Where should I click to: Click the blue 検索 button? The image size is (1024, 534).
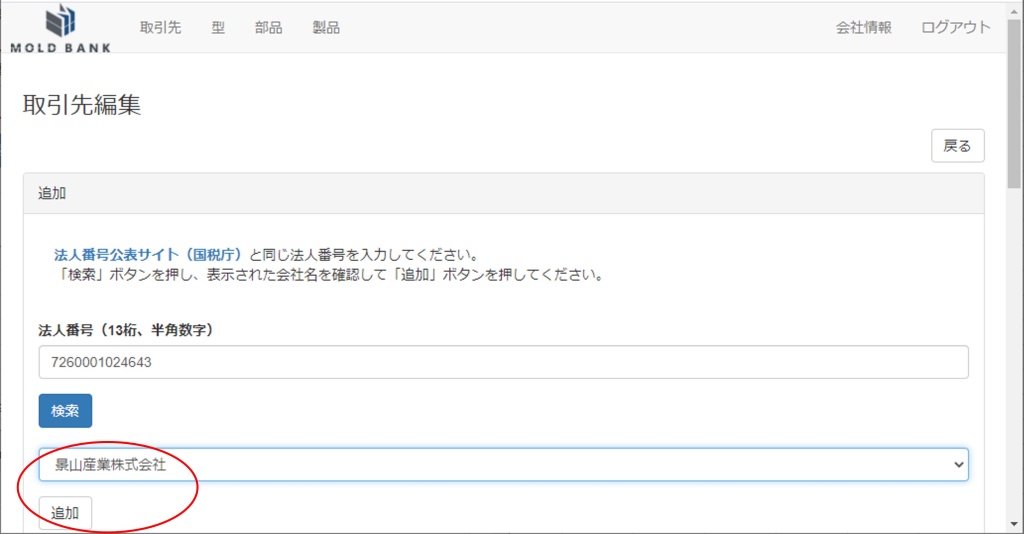pos(65,411)
